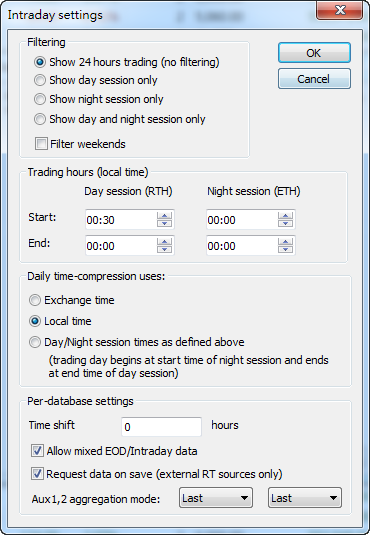The image size is (370, 535).
Task: Increase Day session Start time spinner up arrow
Action: 165,216
